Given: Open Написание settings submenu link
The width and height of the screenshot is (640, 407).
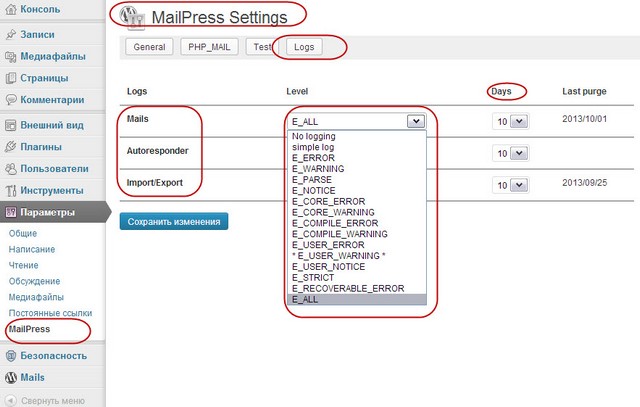Looking at the screenshot, I should click(32, 249).
